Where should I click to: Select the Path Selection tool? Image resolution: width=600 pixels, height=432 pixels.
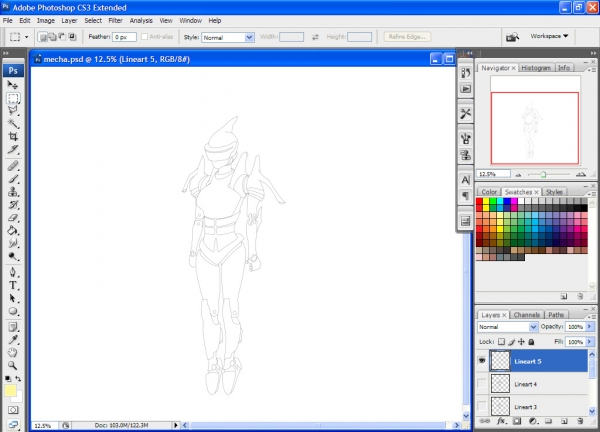(x=13, y=298)
